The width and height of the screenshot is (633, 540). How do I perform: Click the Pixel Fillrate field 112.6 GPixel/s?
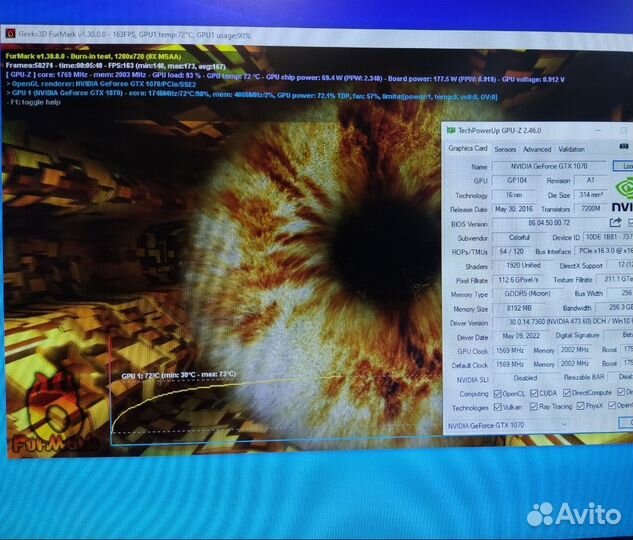(x=518, y=280)
